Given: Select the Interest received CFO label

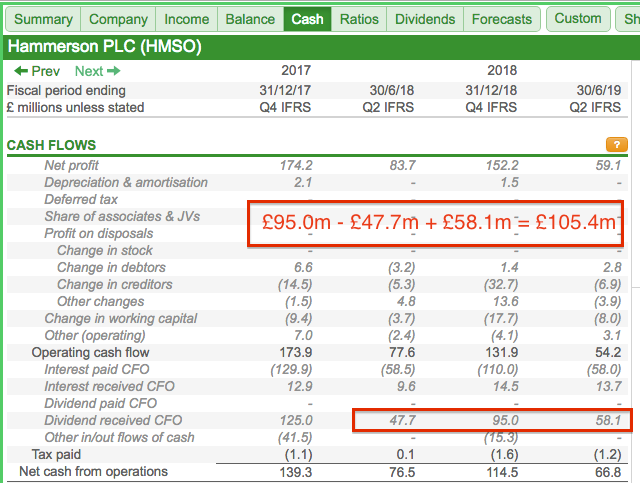Looking at the screenshot, I should (109, 387).
